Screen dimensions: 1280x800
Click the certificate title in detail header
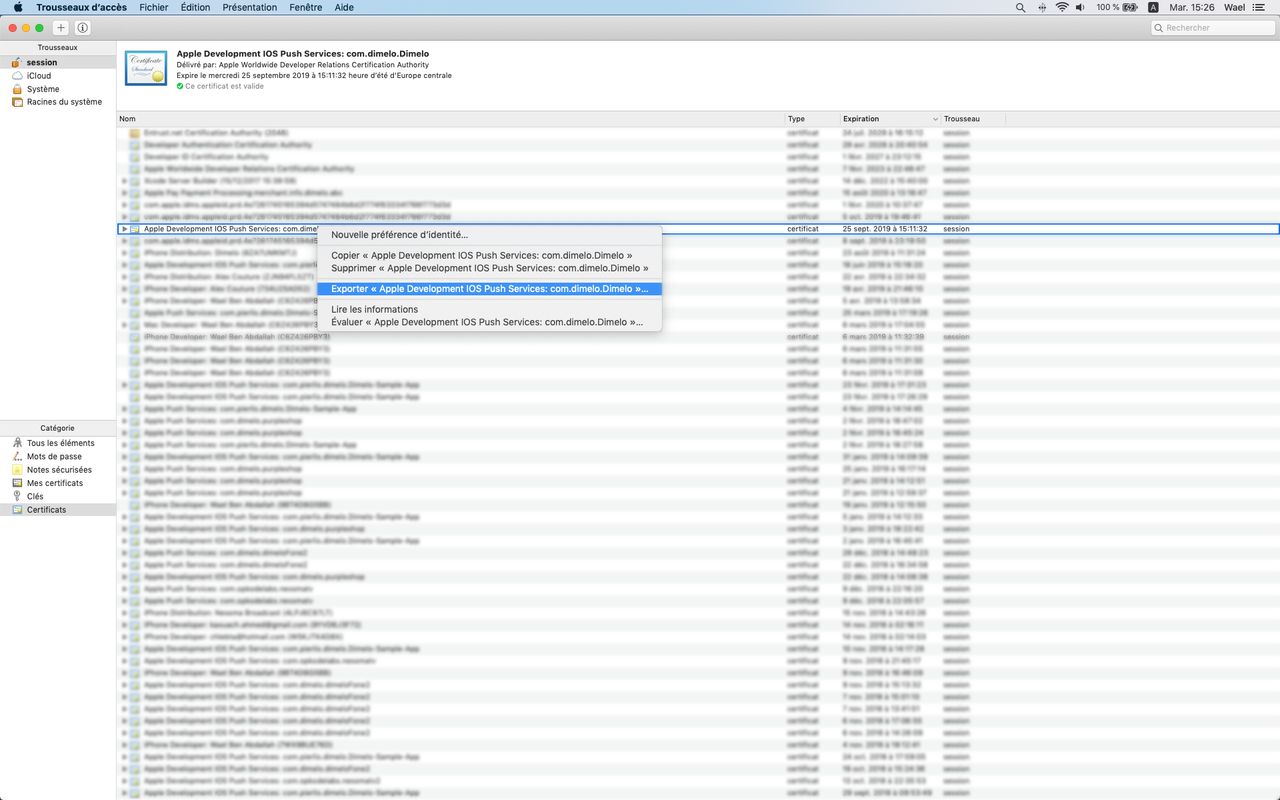(x=303, y=53)
